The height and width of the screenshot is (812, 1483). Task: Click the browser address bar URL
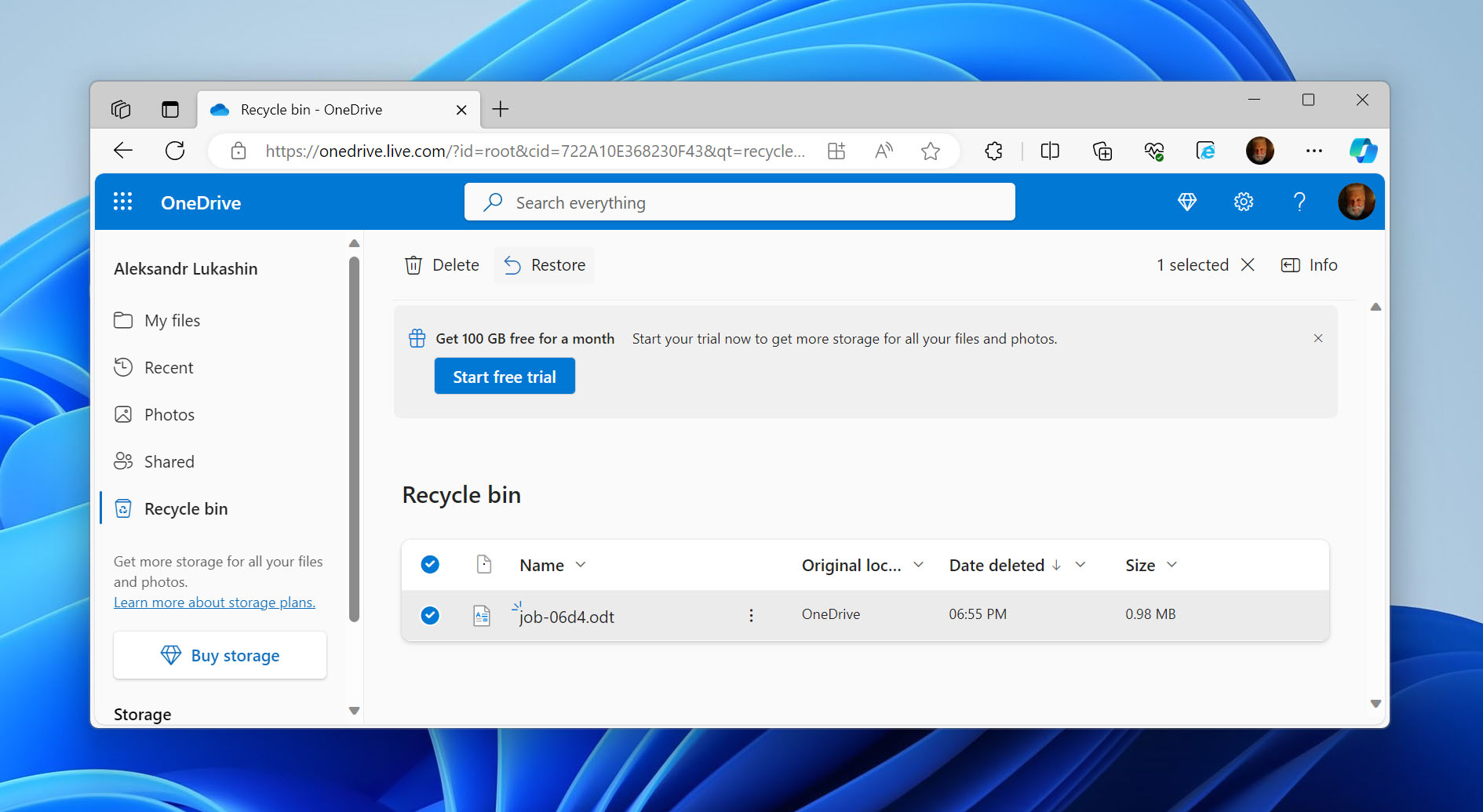tap(535, 151)
